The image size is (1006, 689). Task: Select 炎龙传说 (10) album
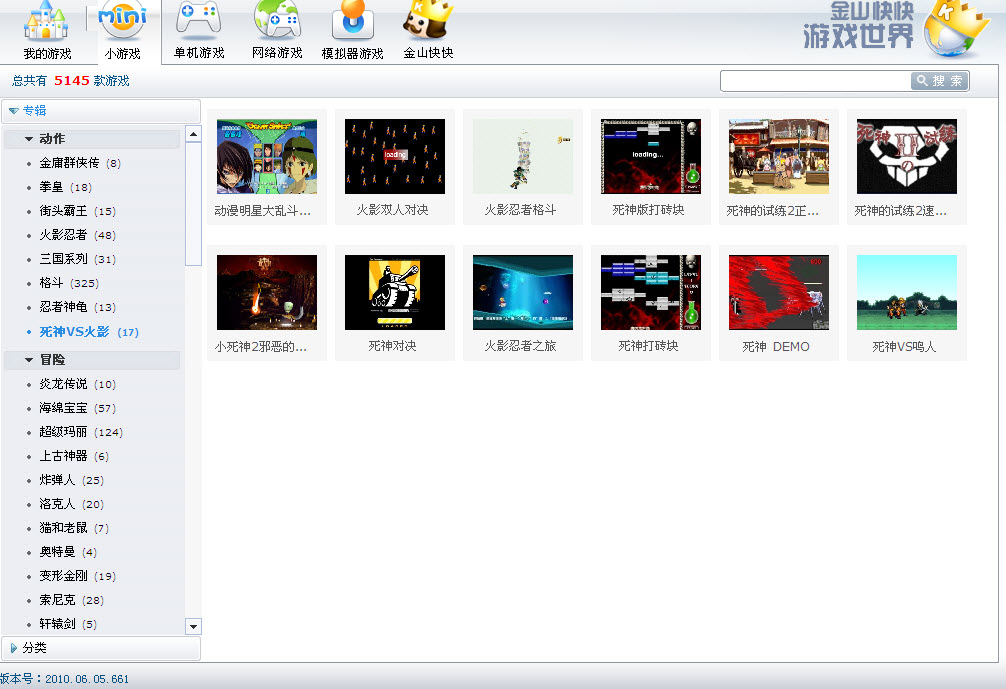point(78,384)
